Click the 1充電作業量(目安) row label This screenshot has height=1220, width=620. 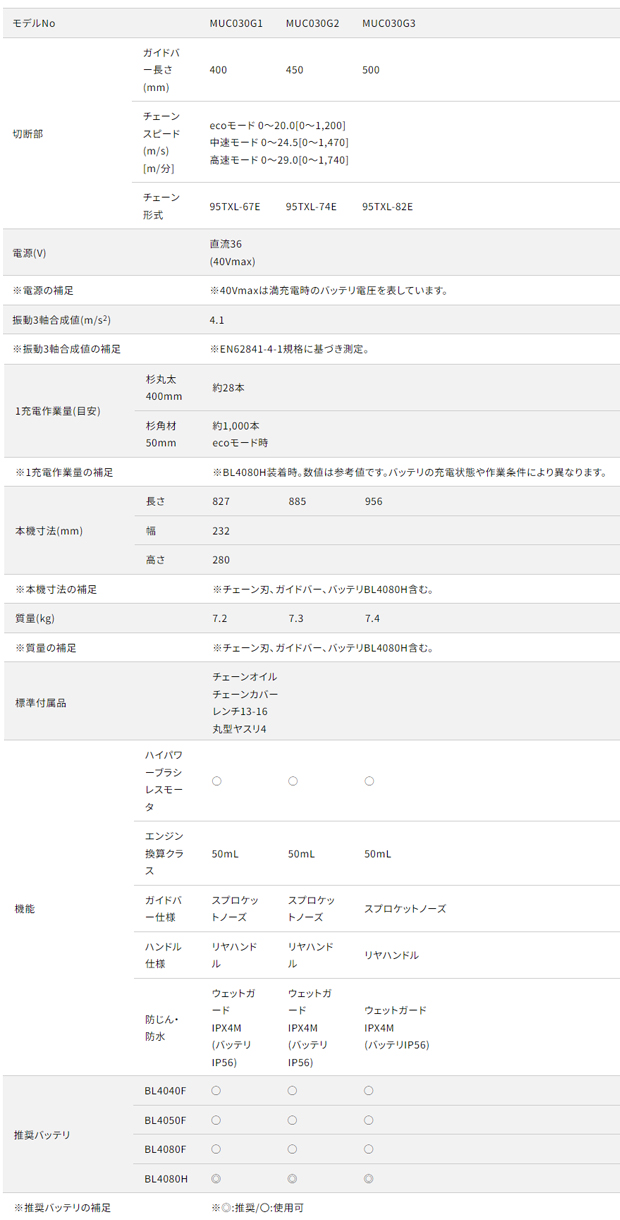coord(58,410)
